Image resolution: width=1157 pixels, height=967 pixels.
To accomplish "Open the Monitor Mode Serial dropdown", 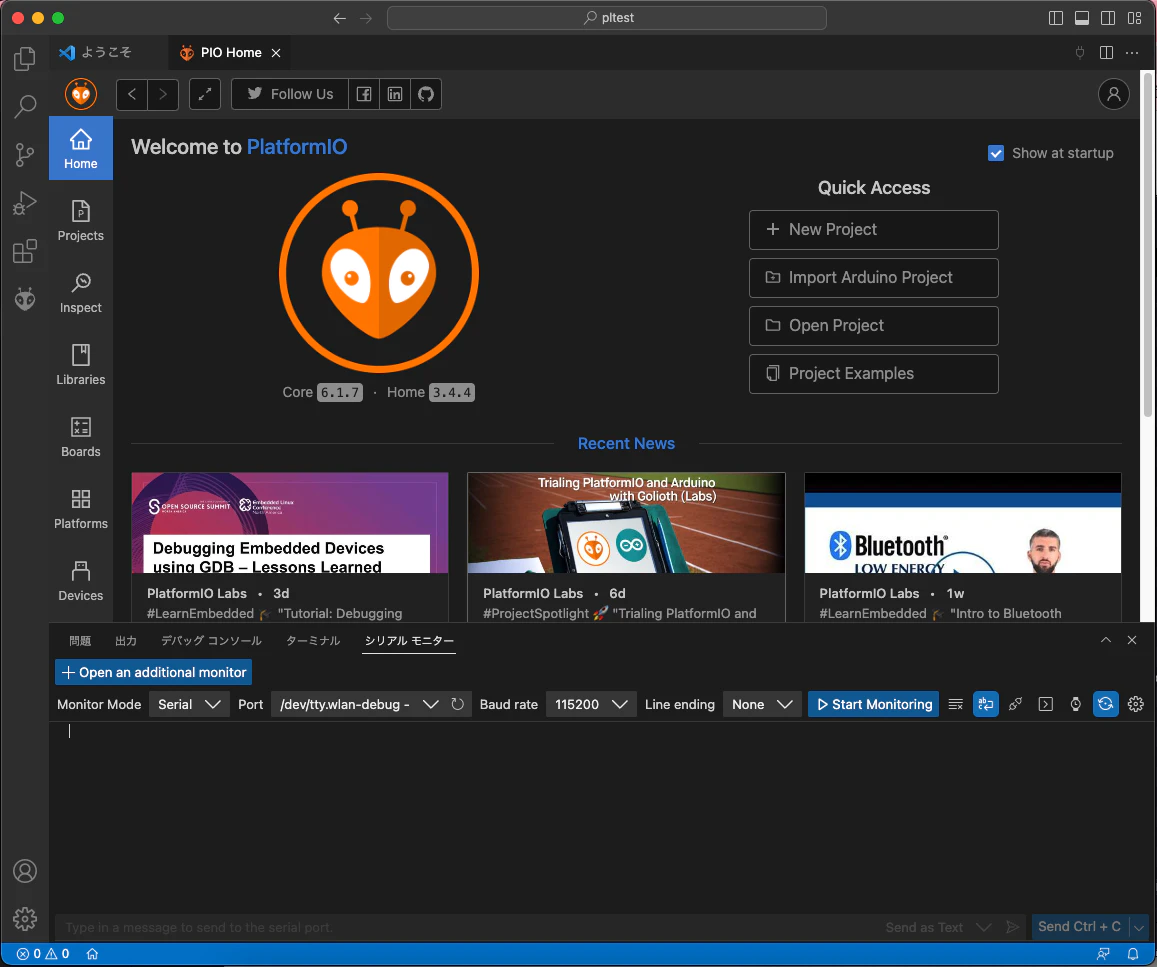I will pyautogui.click(x=189, y=704).
